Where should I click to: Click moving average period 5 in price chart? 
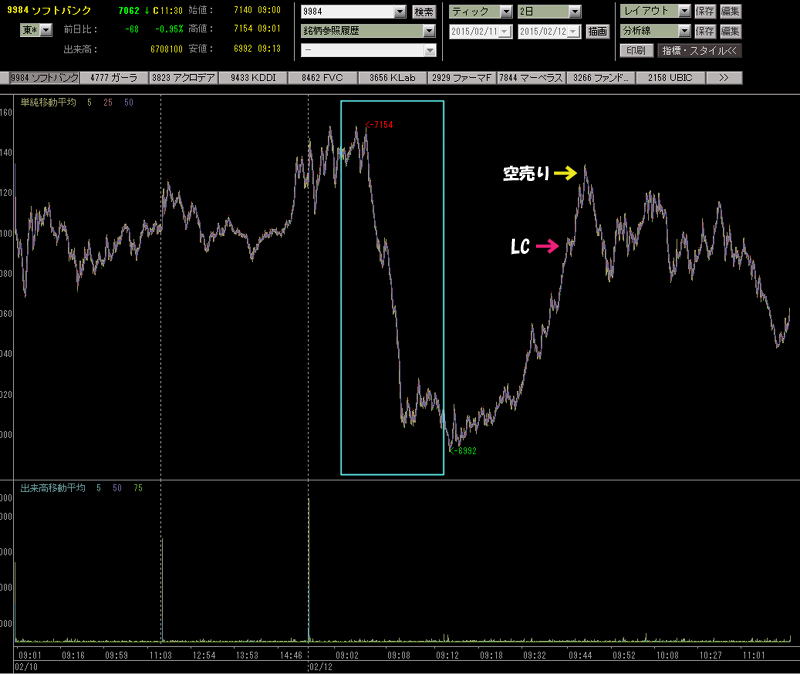point(89,103)
